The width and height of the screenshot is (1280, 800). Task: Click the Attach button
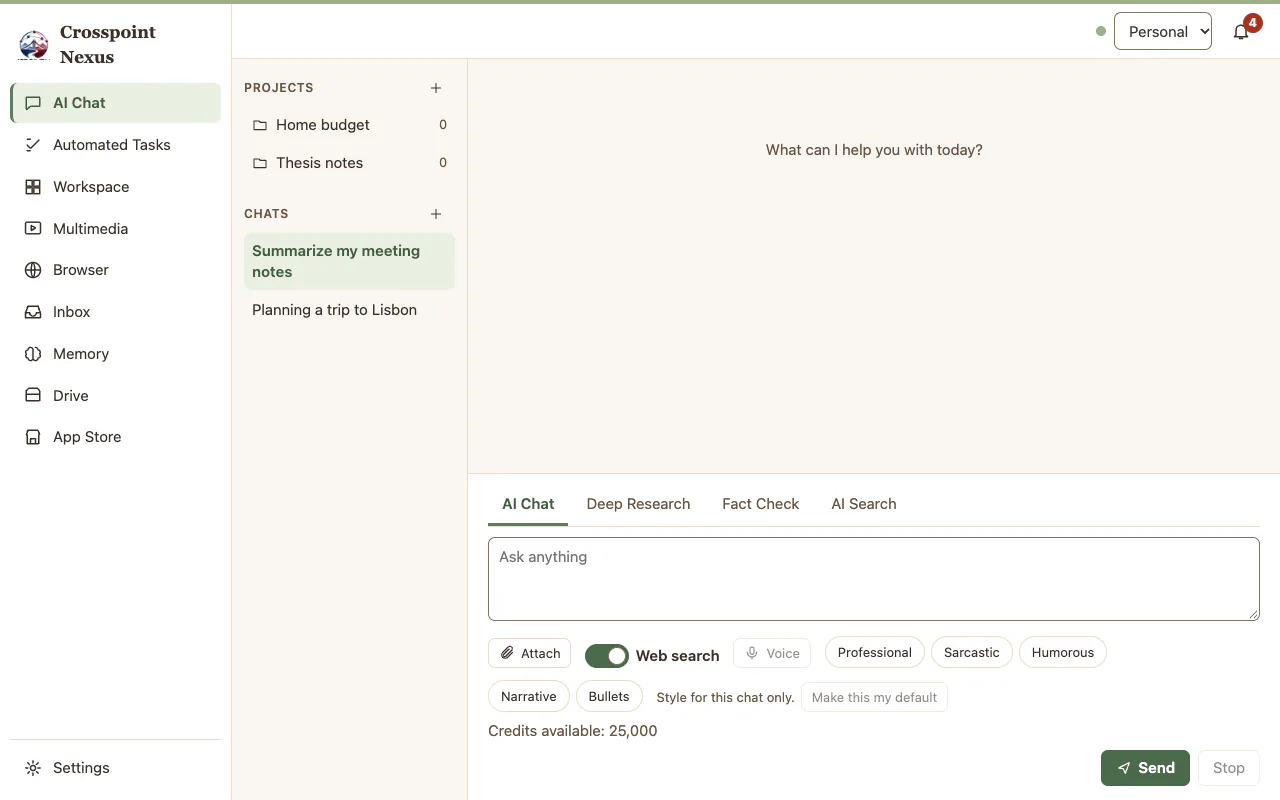pyautogui.click(x=530, y=654)
